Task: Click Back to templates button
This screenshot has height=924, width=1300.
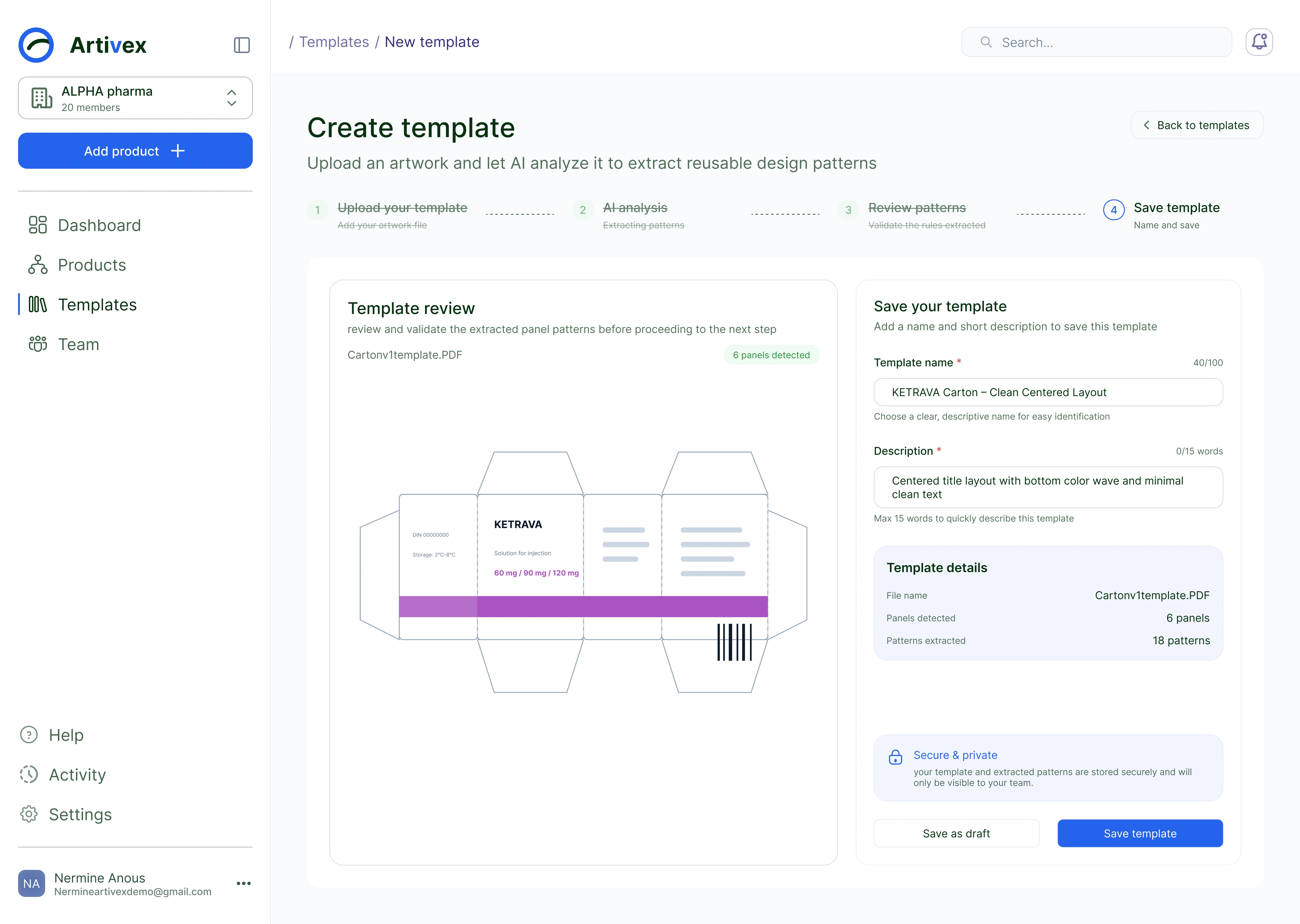Action: pos(1197,125)
